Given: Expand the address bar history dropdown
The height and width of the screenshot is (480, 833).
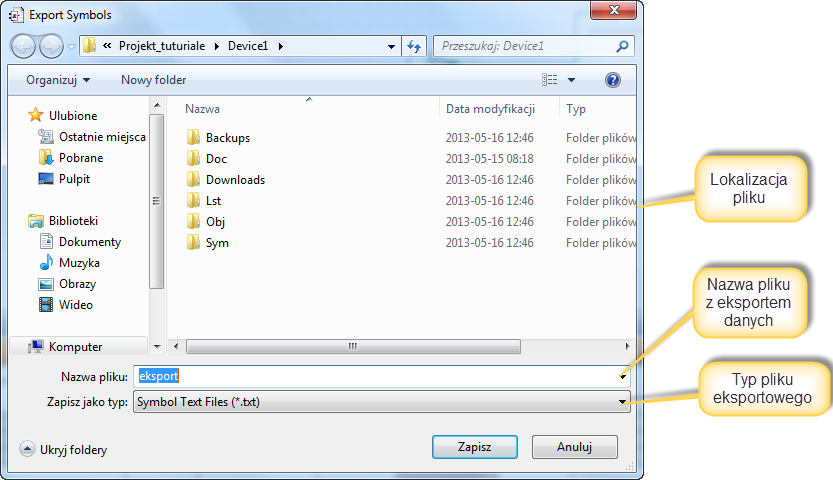Looking at the screenshot, I should tap(392, 47).
